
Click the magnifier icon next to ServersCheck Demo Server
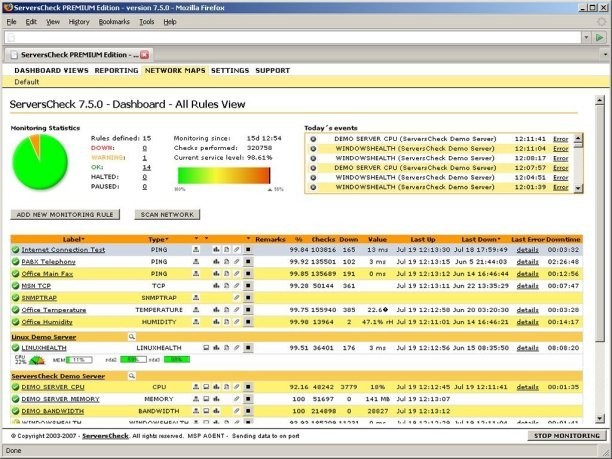click(x=132, y=375)
